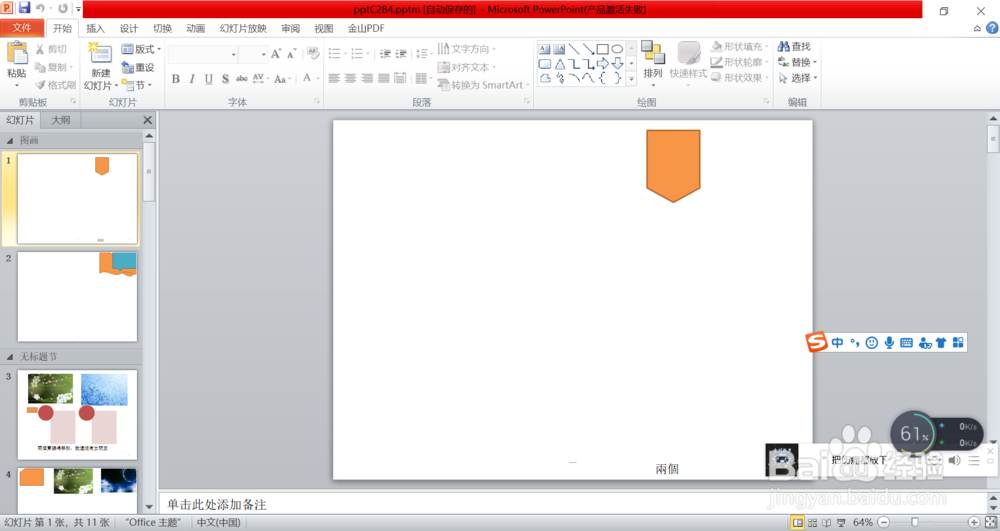Click the Select (选择) button
This screenshot has height=531, width=1000.
coord(797,78)
